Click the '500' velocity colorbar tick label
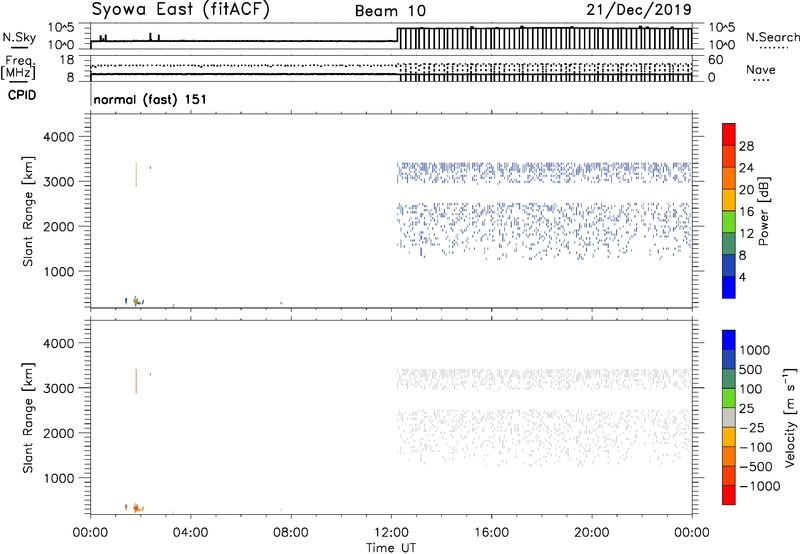 pos(751,370)
